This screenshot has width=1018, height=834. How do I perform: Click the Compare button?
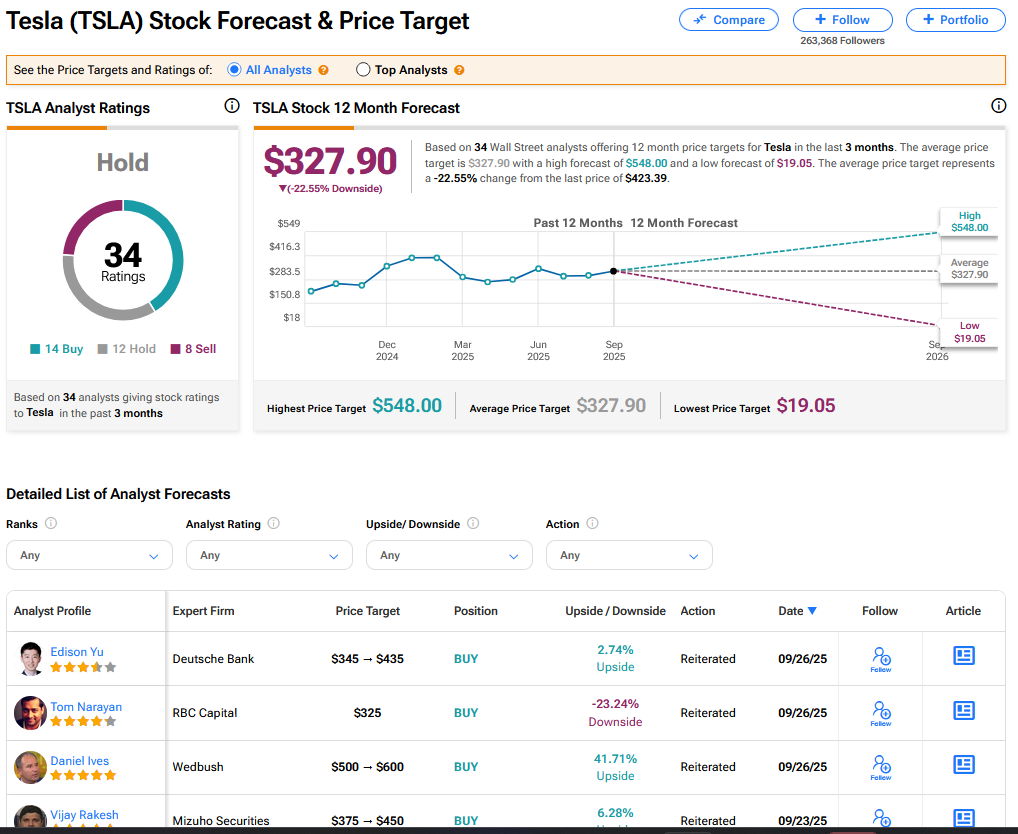728,19
